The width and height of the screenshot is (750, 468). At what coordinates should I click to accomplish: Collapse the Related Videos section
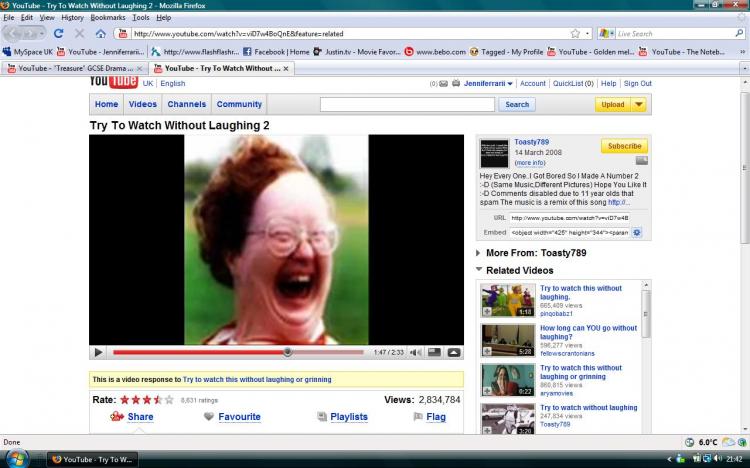pyautogui.click(x=479, y=270)
